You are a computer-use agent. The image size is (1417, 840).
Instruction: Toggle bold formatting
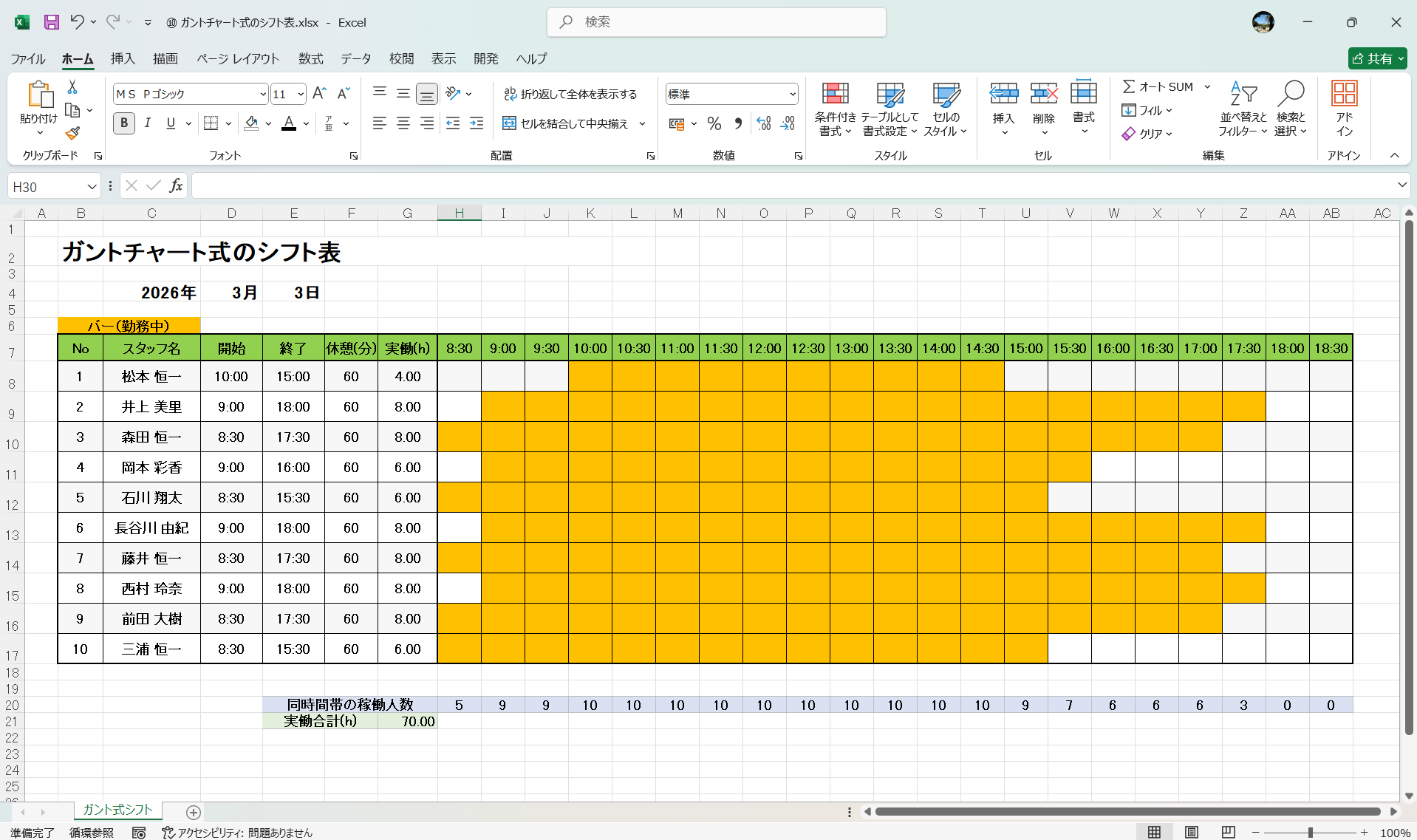pyautogui.click(x=123, y=123)
